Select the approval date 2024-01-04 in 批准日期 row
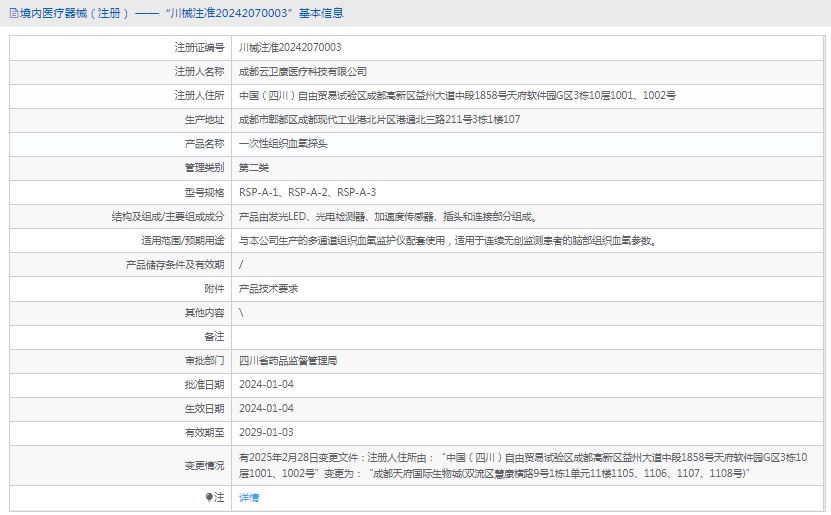Screen dimensions: 831x515 (266, 384)
